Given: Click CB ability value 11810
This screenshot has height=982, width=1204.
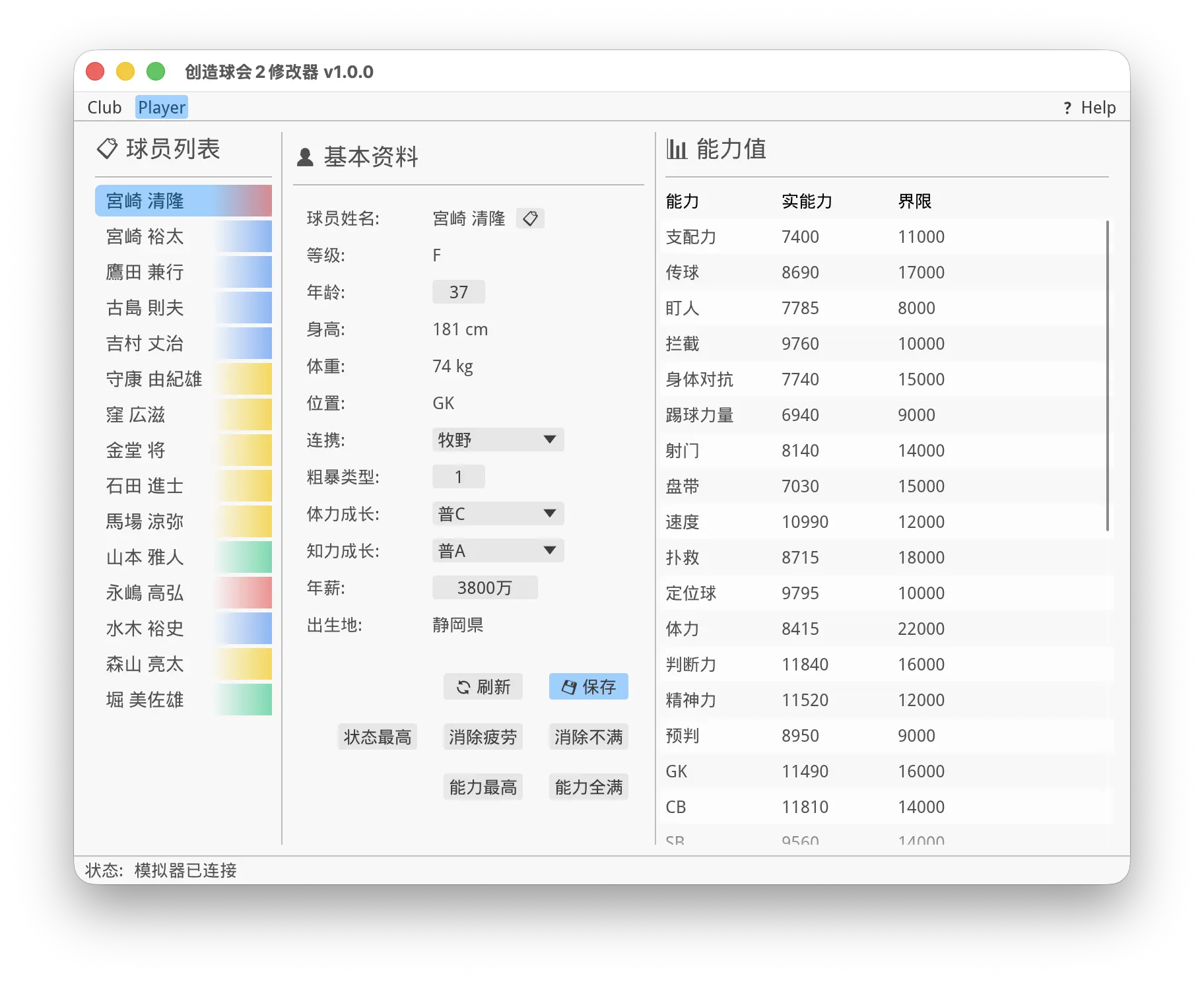Looking at the screenshot, I should pos(805,807).
